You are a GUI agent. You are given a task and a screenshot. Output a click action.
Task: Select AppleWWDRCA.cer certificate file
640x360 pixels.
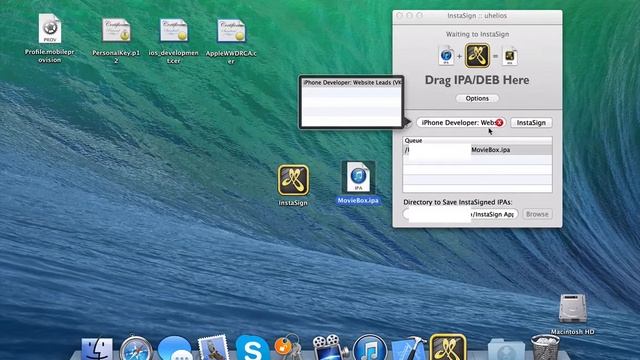(231, 30)
